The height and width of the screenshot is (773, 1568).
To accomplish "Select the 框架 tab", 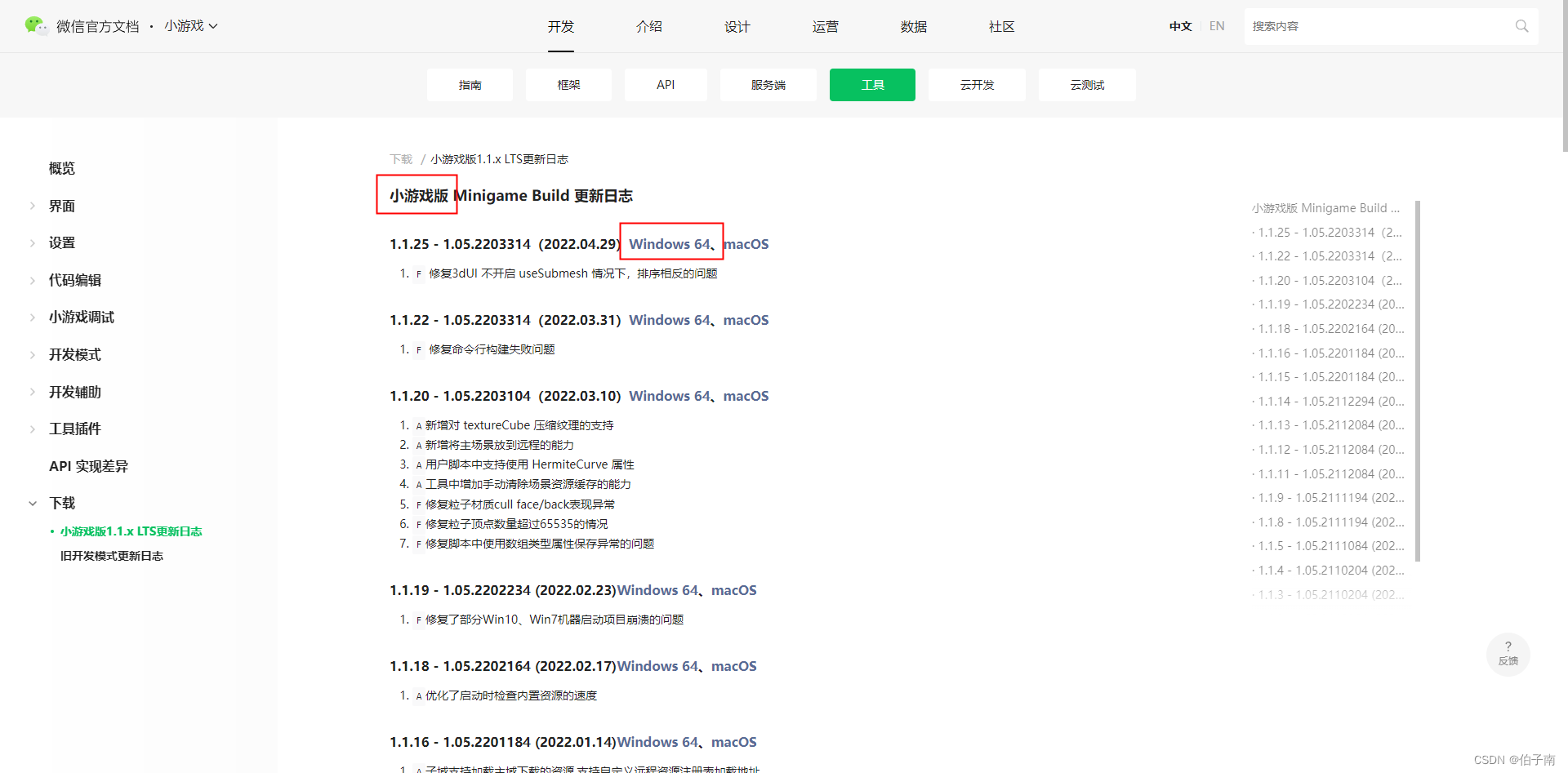I will tap(568, 85).
